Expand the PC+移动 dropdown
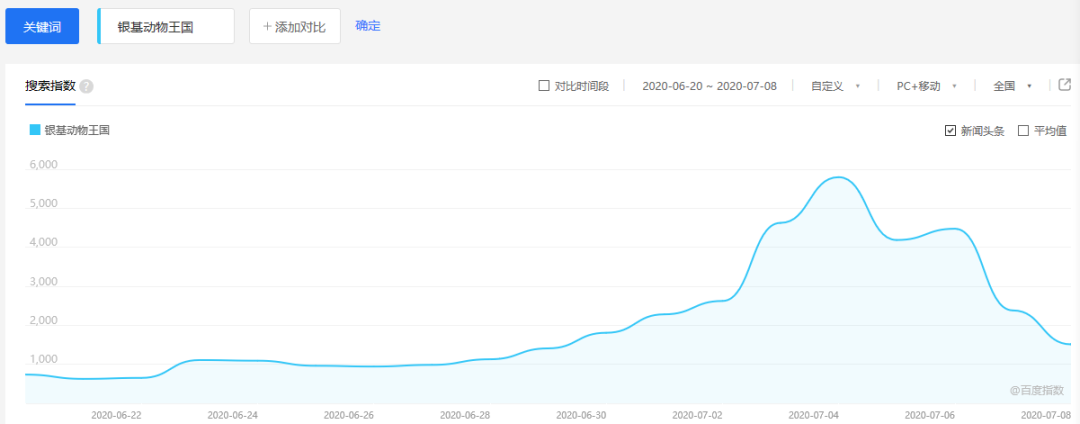 point(927,87)
